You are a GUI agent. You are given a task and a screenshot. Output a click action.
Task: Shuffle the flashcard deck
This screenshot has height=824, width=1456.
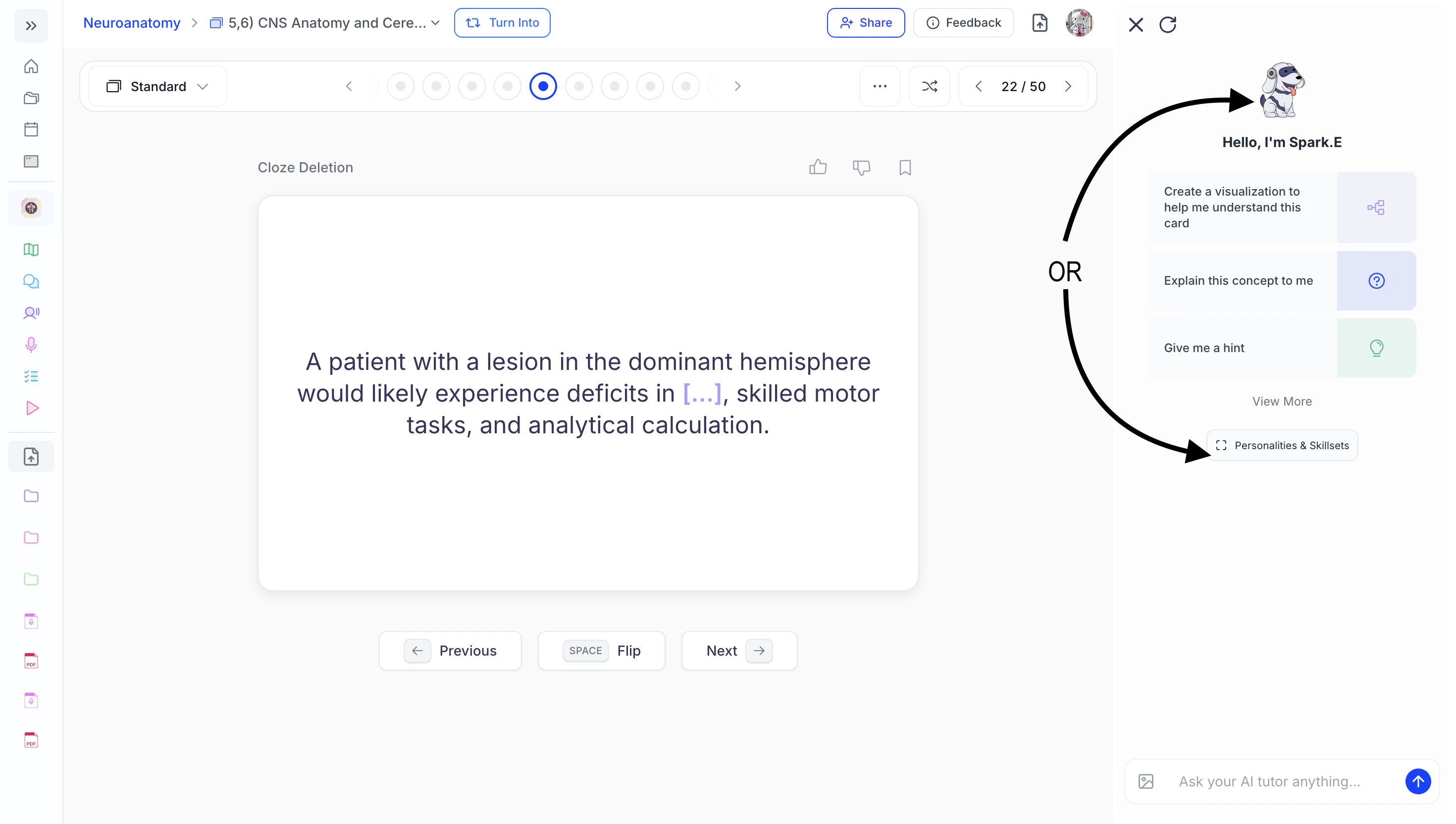click(x=929, y=86)
